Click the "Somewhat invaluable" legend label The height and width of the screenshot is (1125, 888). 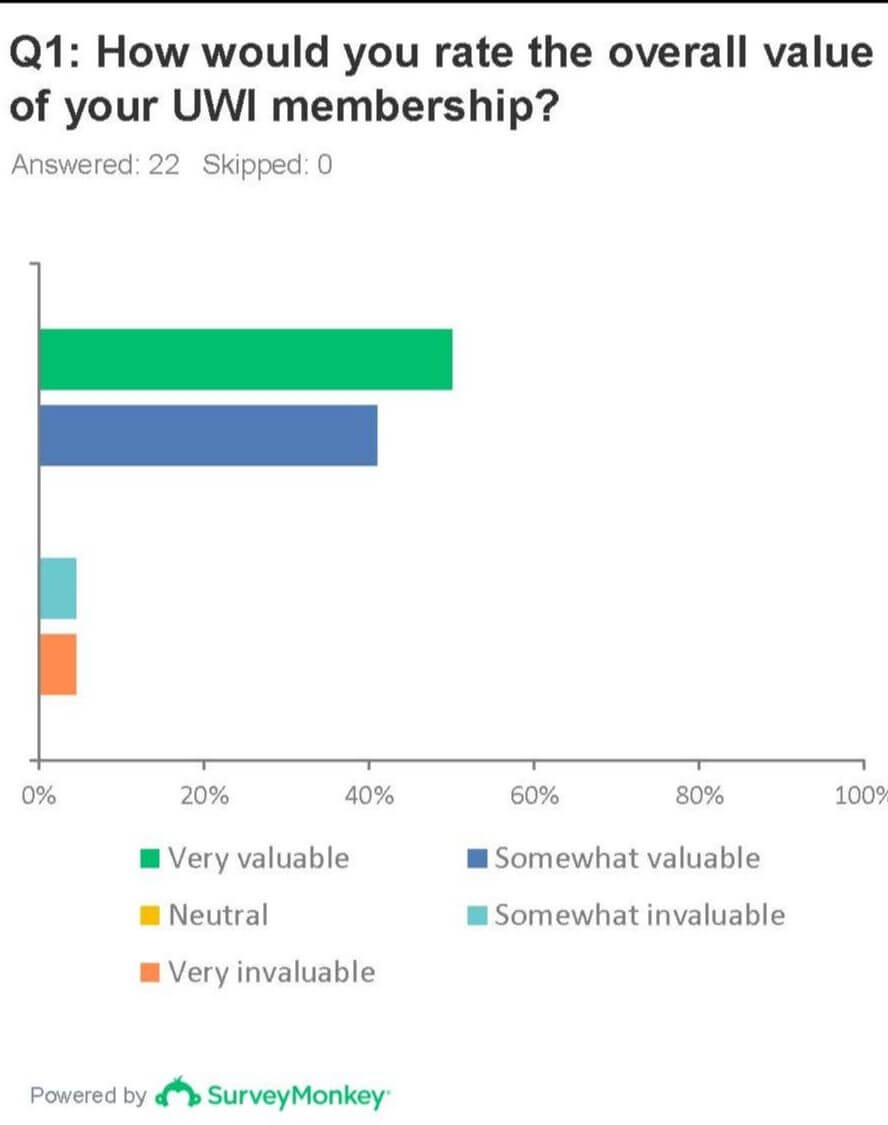coord(639,915)
